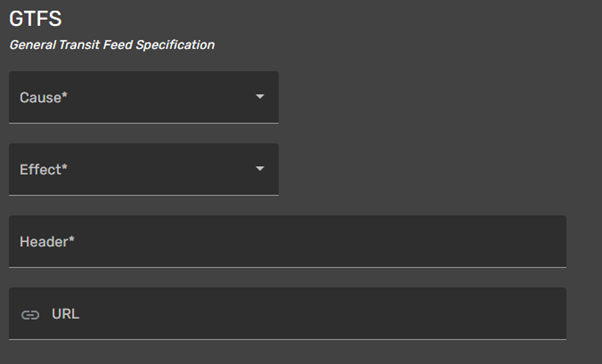The height and width of the screenshot is (364, 602).
Task: Click the Cause* label text
Action: pos(43,98)
